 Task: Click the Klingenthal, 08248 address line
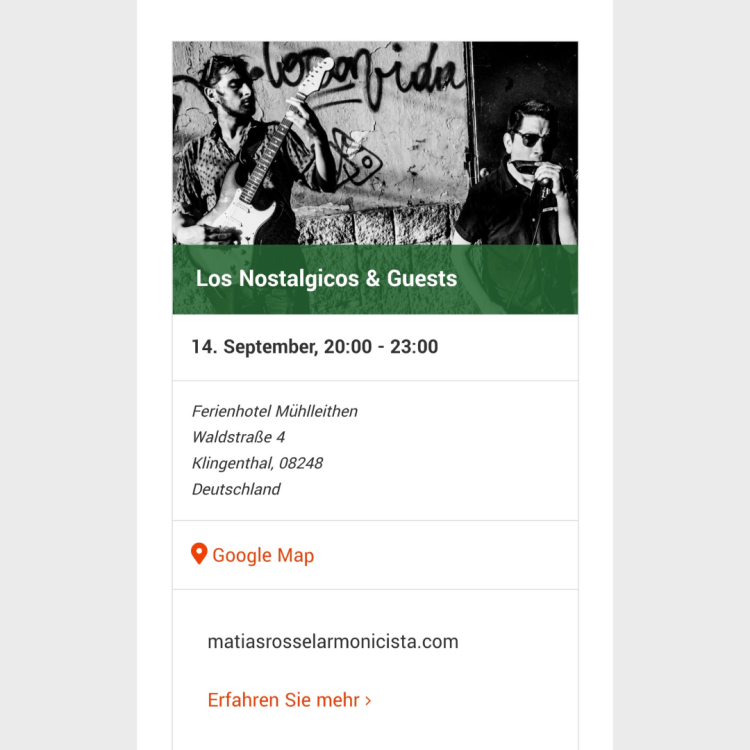point(257,463)
